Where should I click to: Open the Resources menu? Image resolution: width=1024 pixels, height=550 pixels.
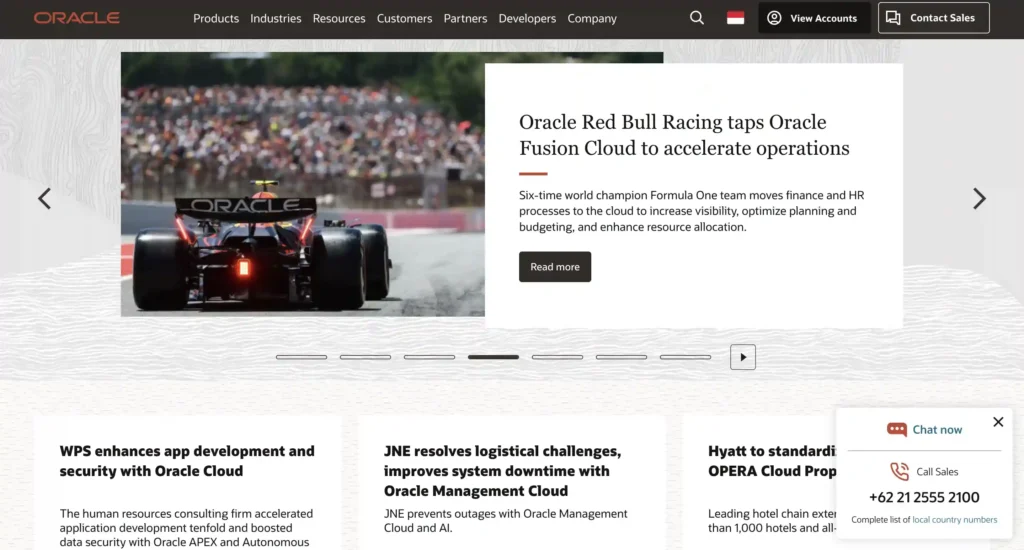pyautogui.click(x=339, y=18)
